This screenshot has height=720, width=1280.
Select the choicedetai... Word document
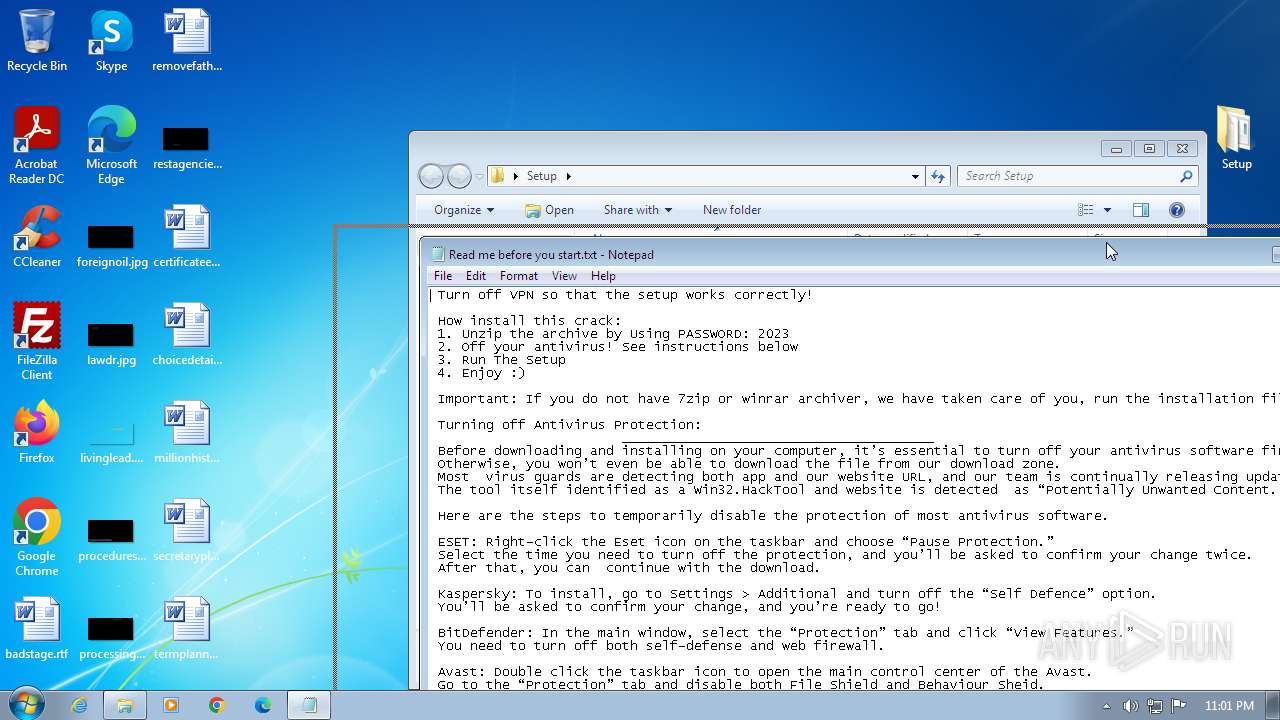[187, 335]
